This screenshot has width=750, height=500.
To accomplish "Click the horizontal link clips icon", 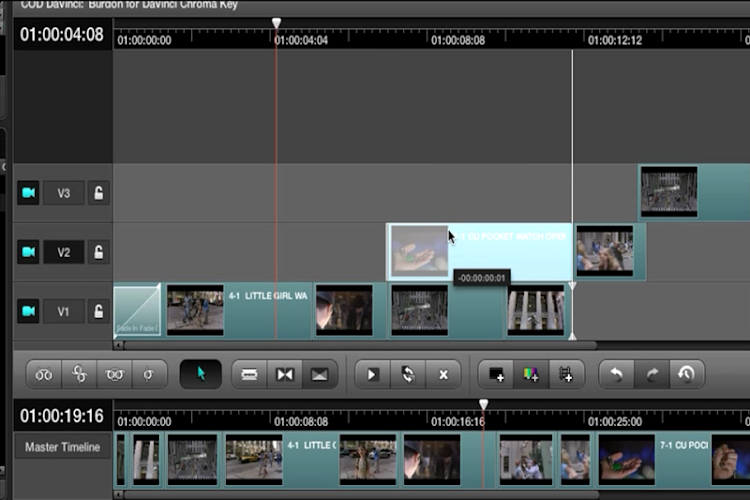I will [44, 374].
